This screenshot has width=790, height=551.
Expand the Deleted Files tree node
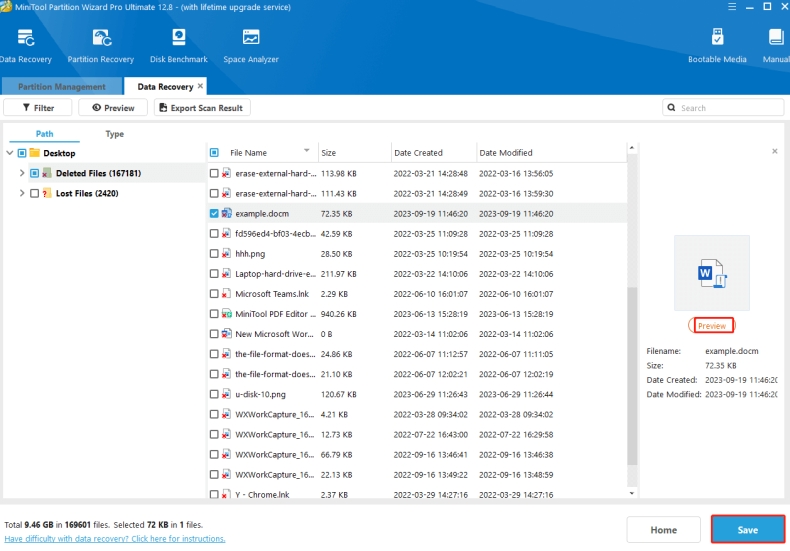tap(21, 173)
